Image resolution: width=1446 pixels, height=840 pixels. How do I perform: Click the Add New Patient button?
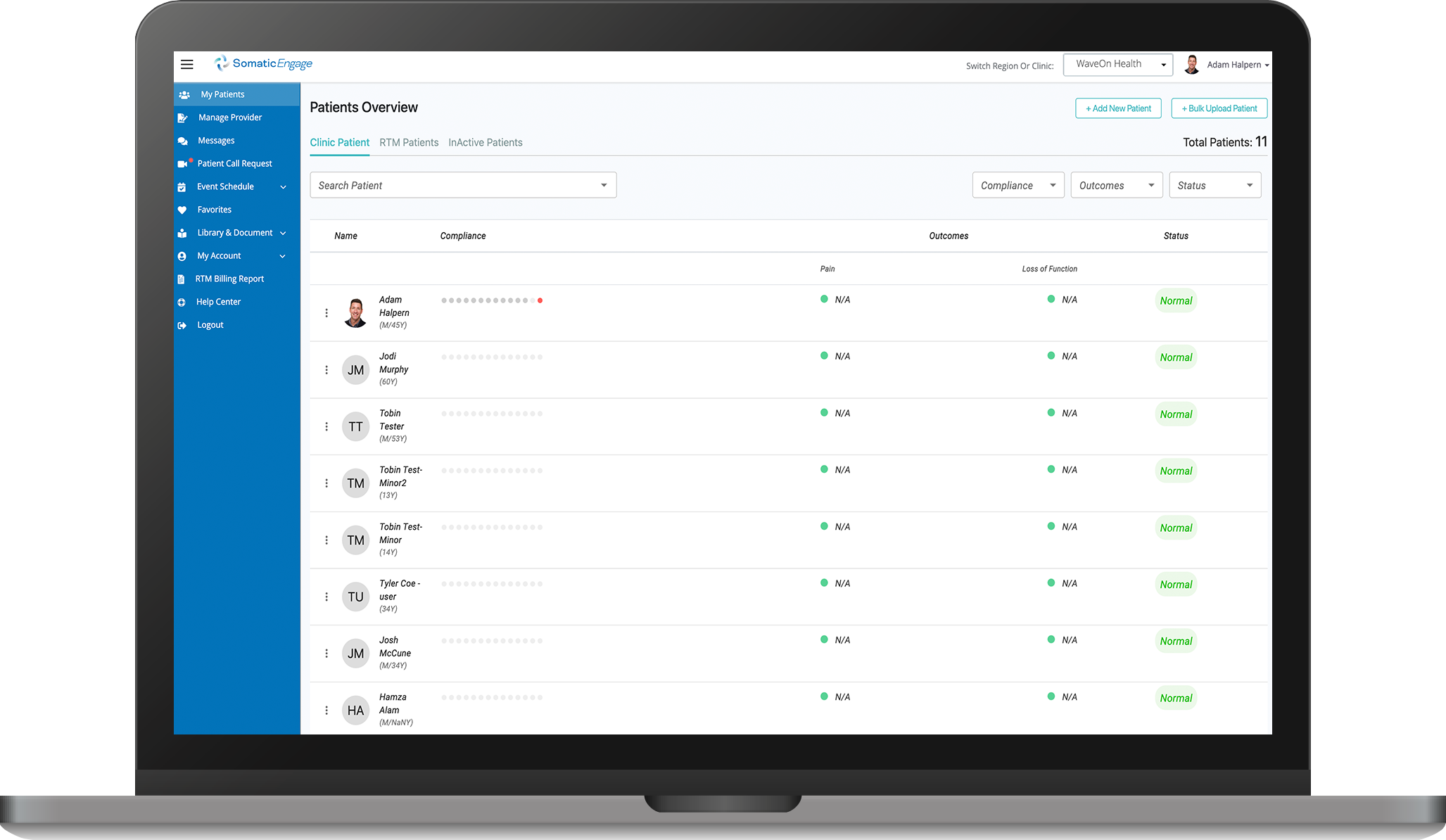coord(1118,108)
